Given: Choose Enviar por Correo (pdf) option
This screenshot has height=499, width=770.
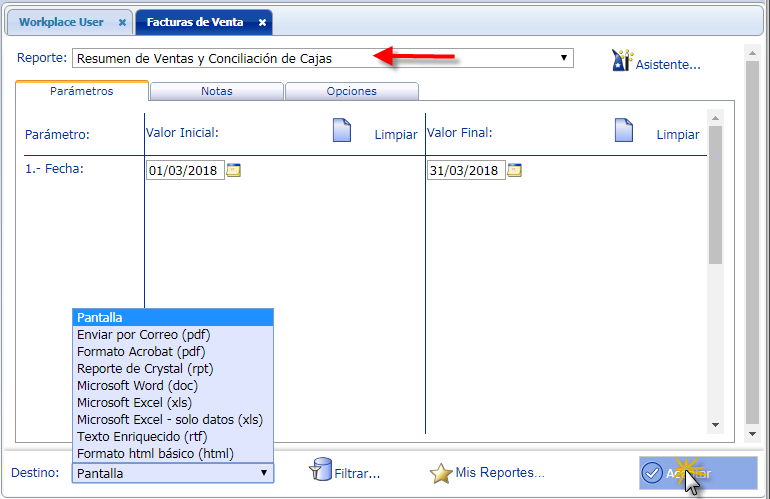Looking at the screenshot, I should coord(173,335).
